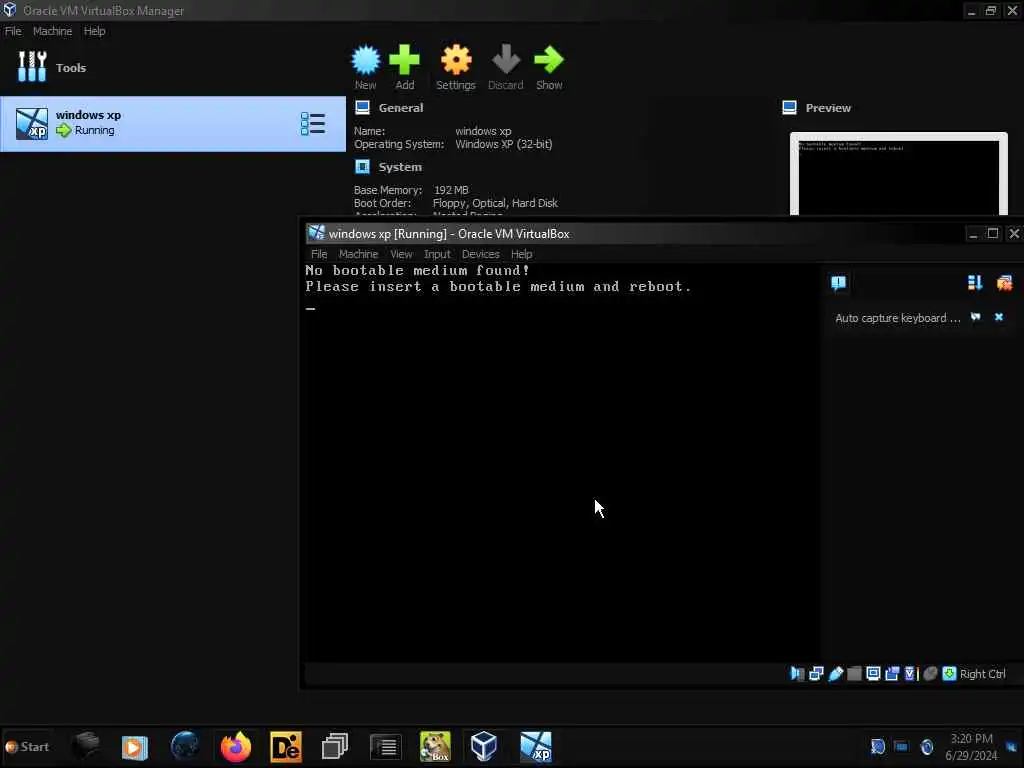The height and width of the screenshot is (768, 1024).
Task: Click the network status bar indicator
Action: pyautogui.click(x=816, y=673)
